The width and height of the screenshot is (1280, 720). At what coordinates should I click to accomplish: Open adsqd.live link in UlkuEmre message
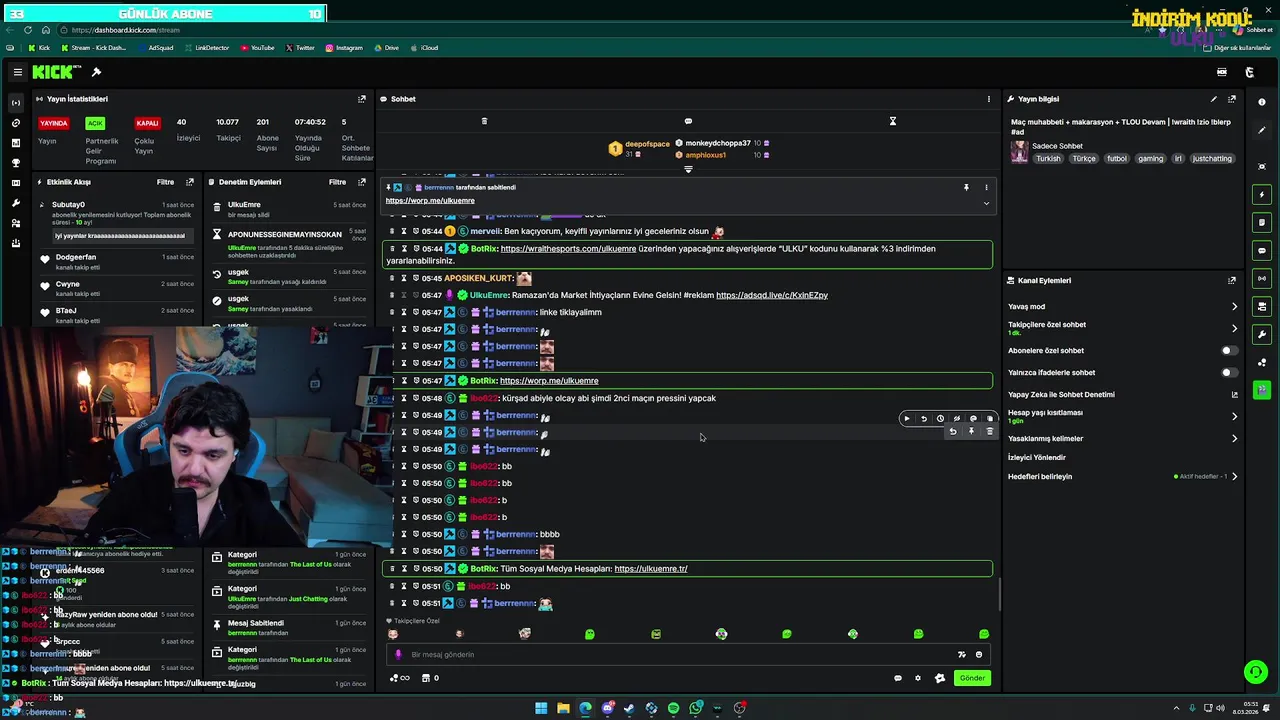pos(772,296)
